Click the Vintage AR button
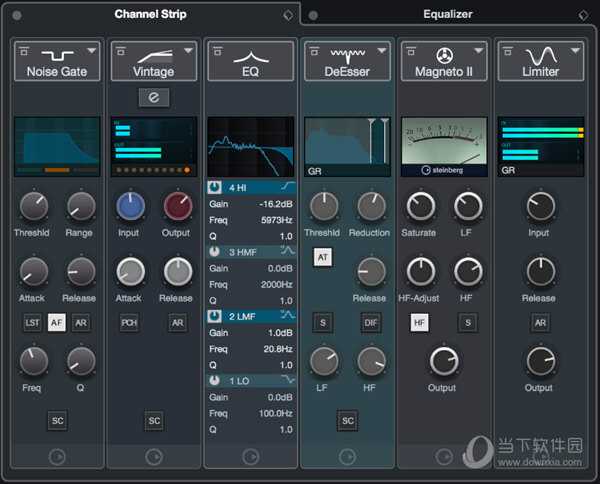The image size is (600, 484). pyautogui.click(x=178, y=323)
